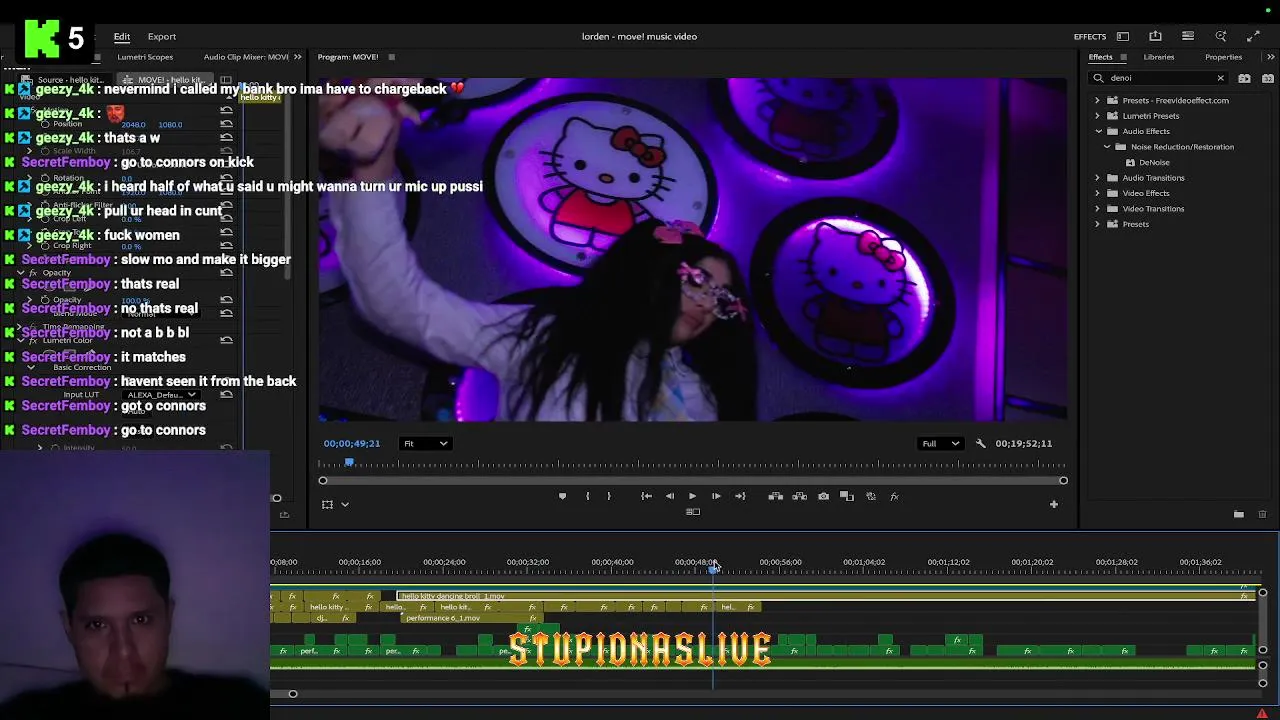This screenshot has width=1280, height=720.
Task: Toggle fullscreen arrows icon in header
Action: 1253,37
